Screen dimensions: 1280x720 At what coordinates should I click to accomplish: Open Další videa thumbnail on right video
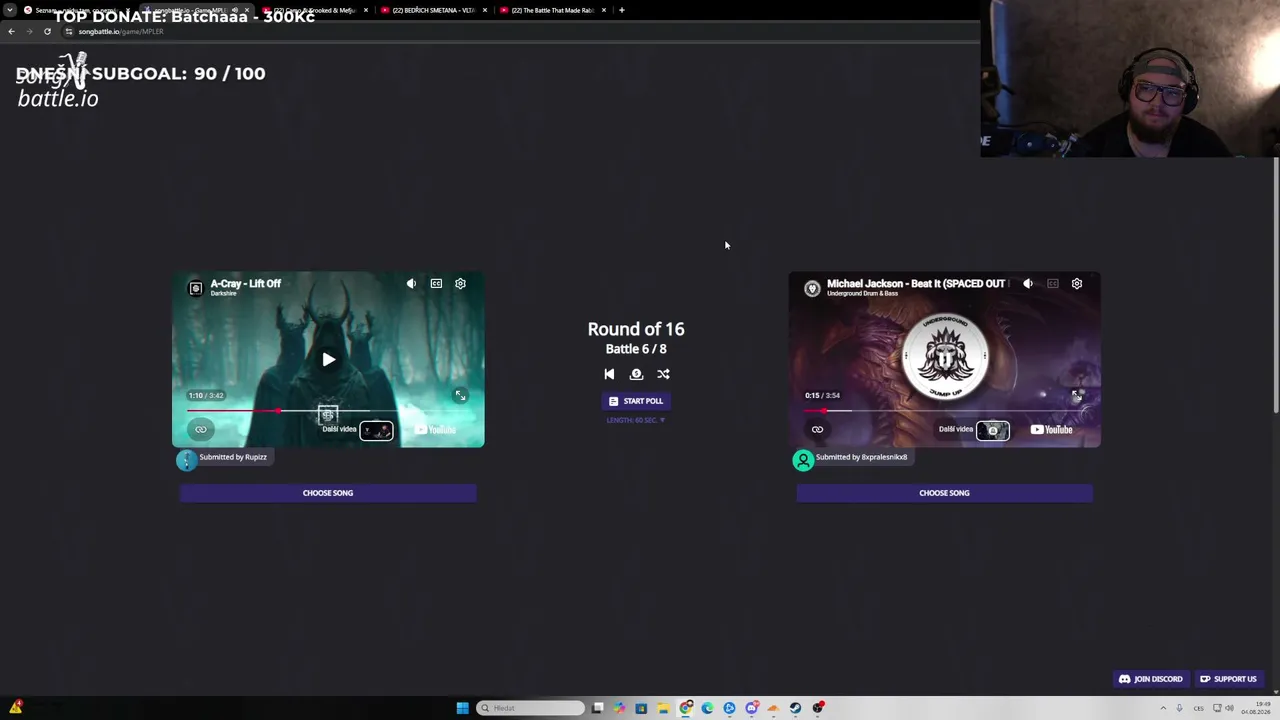point(993,431)
